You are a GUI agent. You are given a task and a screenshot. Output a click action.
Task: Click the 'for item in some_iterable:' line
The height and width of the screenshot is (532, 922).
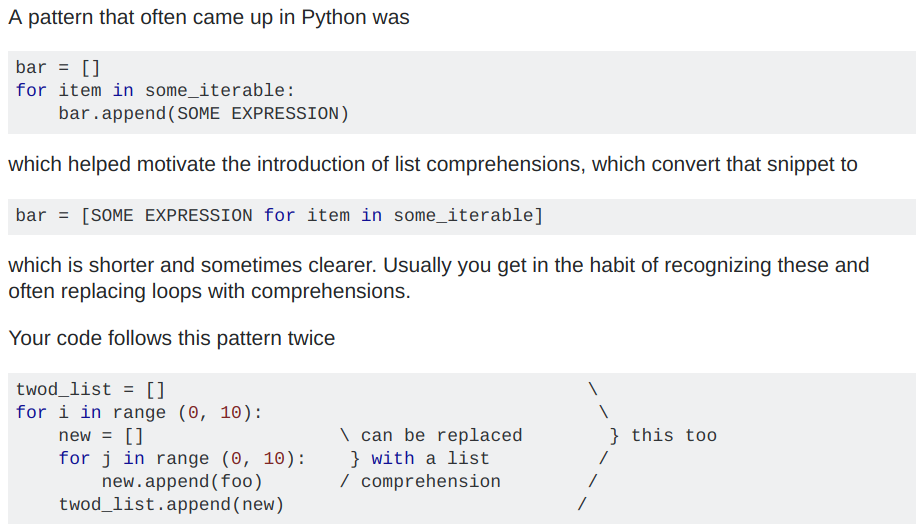point(155,91)
